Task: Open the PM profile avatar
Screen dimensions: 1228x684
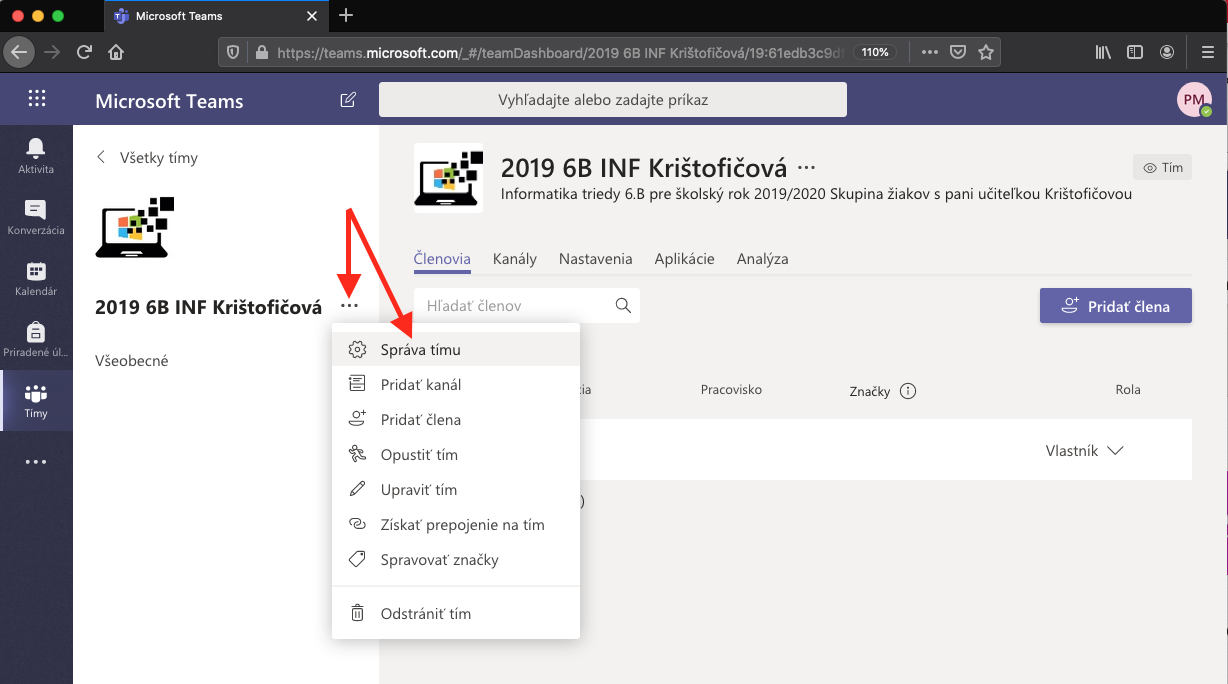Action: pos(1193,100)
